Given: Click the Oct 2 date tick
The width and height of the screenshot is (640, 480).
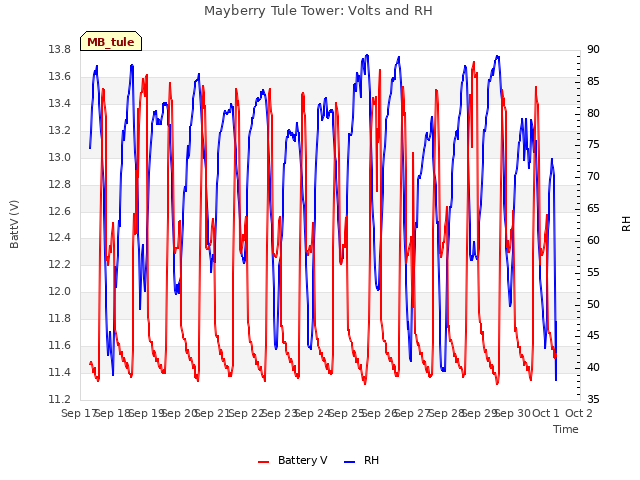Looking at the screenshot, I should tap(578, 413).
